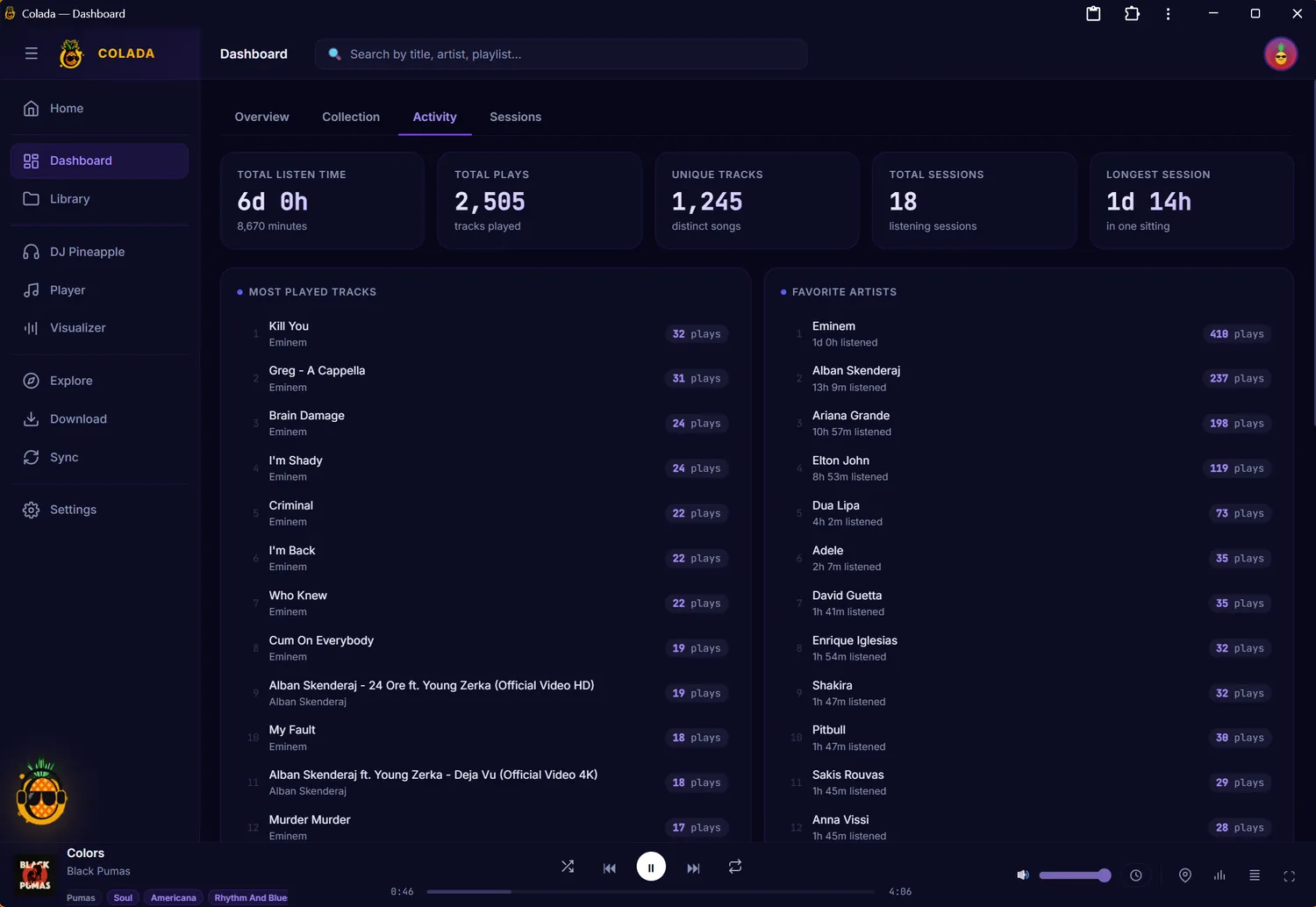This screenshot has height=907, width=1316.
Task: Select the track Criminal
Action: click(x=485, y=513)
